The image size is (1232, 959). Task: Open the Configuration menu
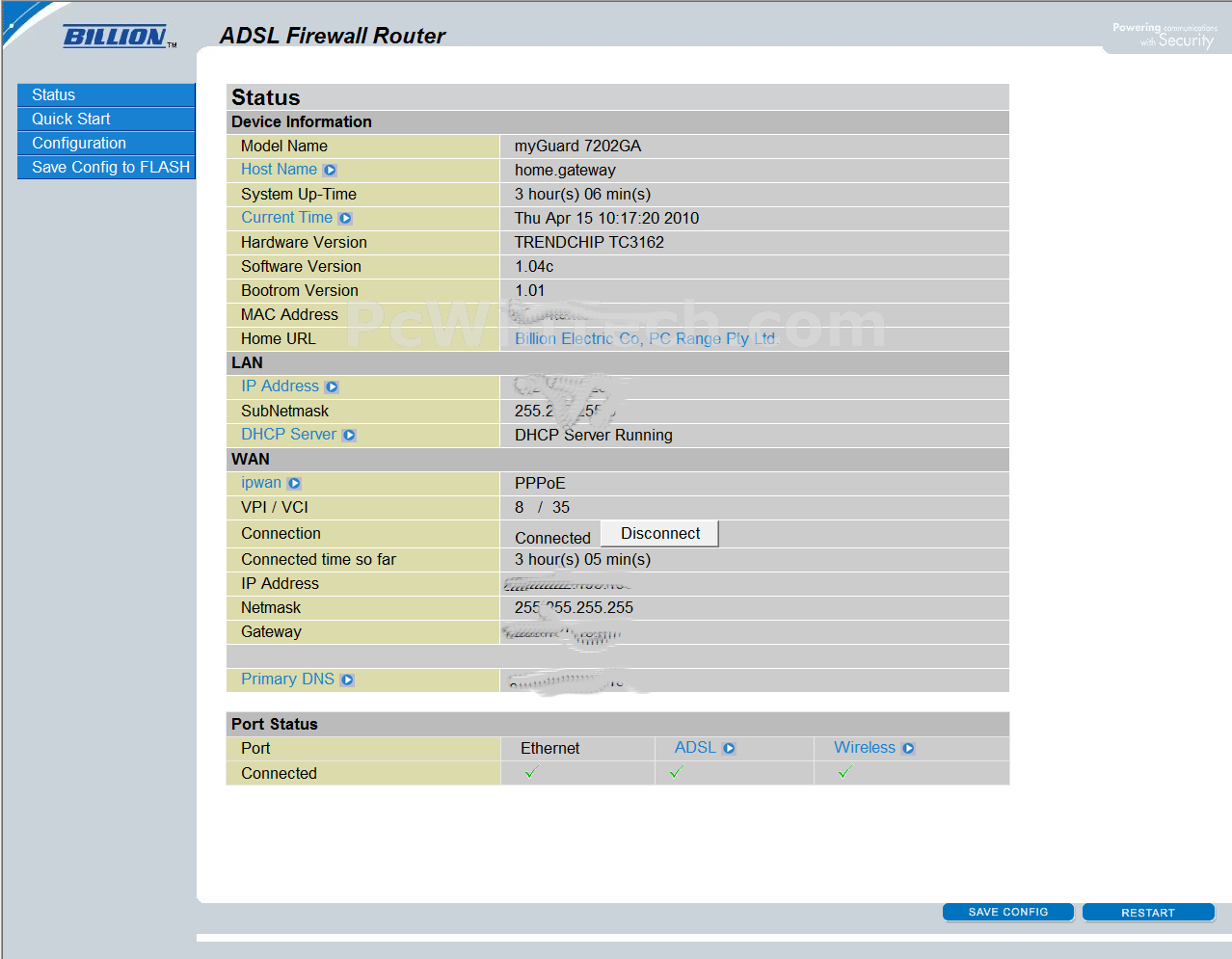(106, 143)
